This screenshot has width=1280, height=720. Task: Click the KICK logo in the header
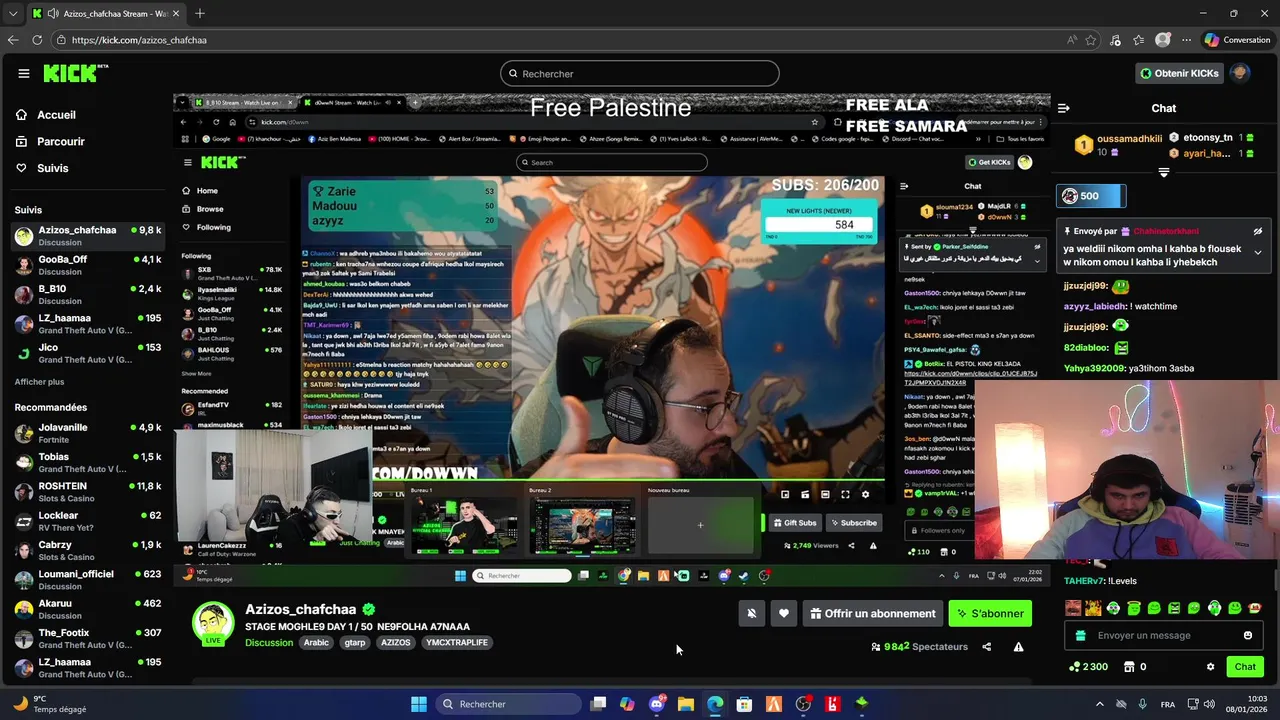(x=75, y=73)
